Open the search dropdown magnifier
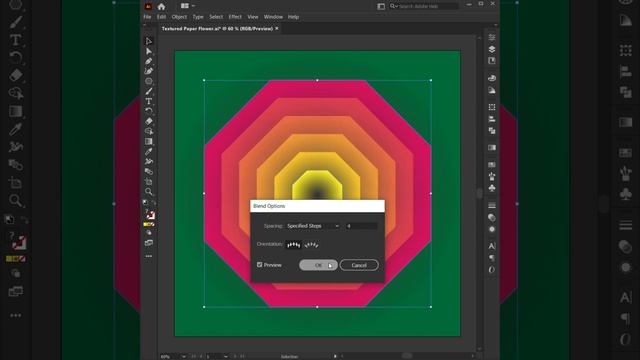The width and height of the screenshot is (640, 360). click(x=393, y=6)
